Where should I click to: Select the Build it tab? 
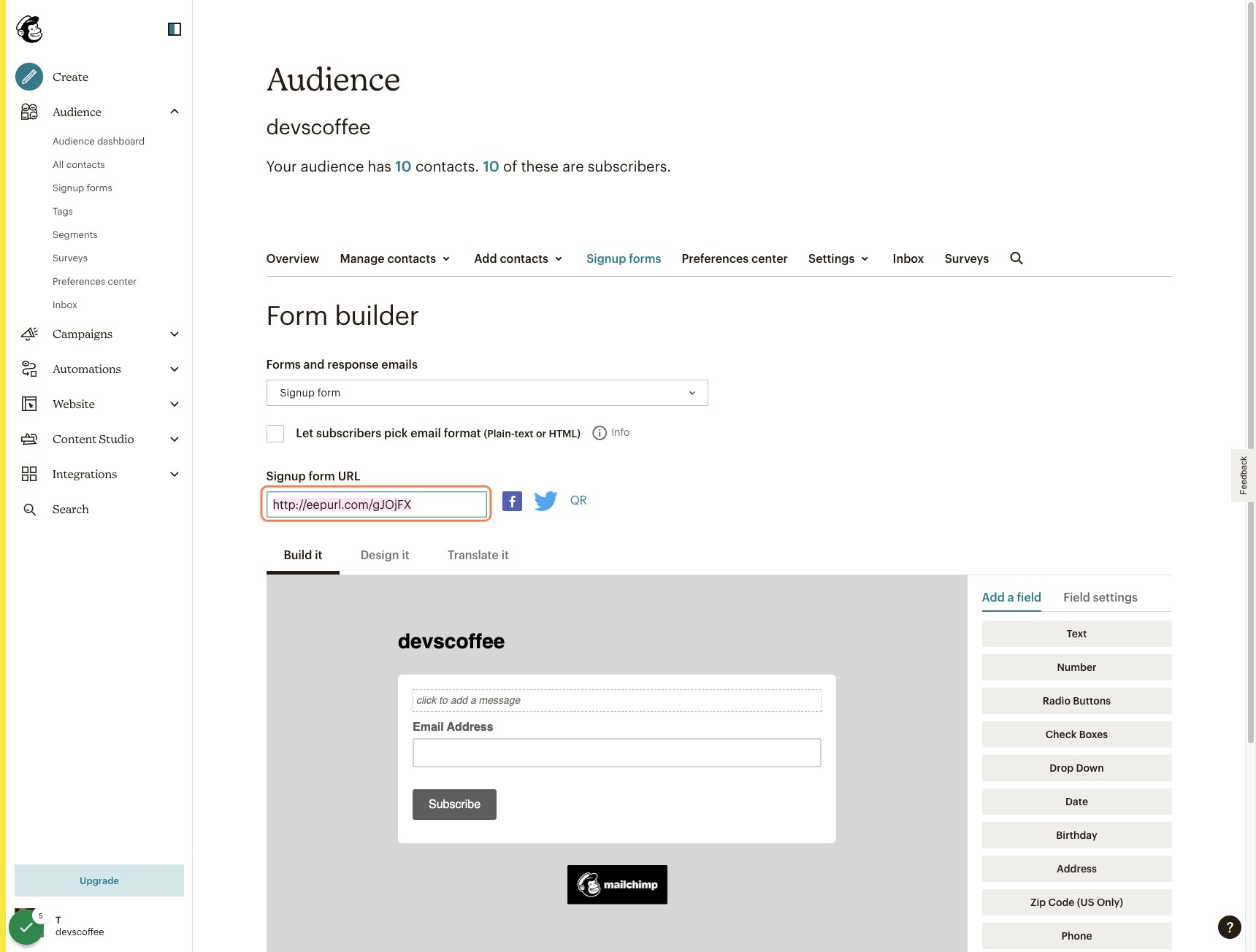[x=303, y=555]
